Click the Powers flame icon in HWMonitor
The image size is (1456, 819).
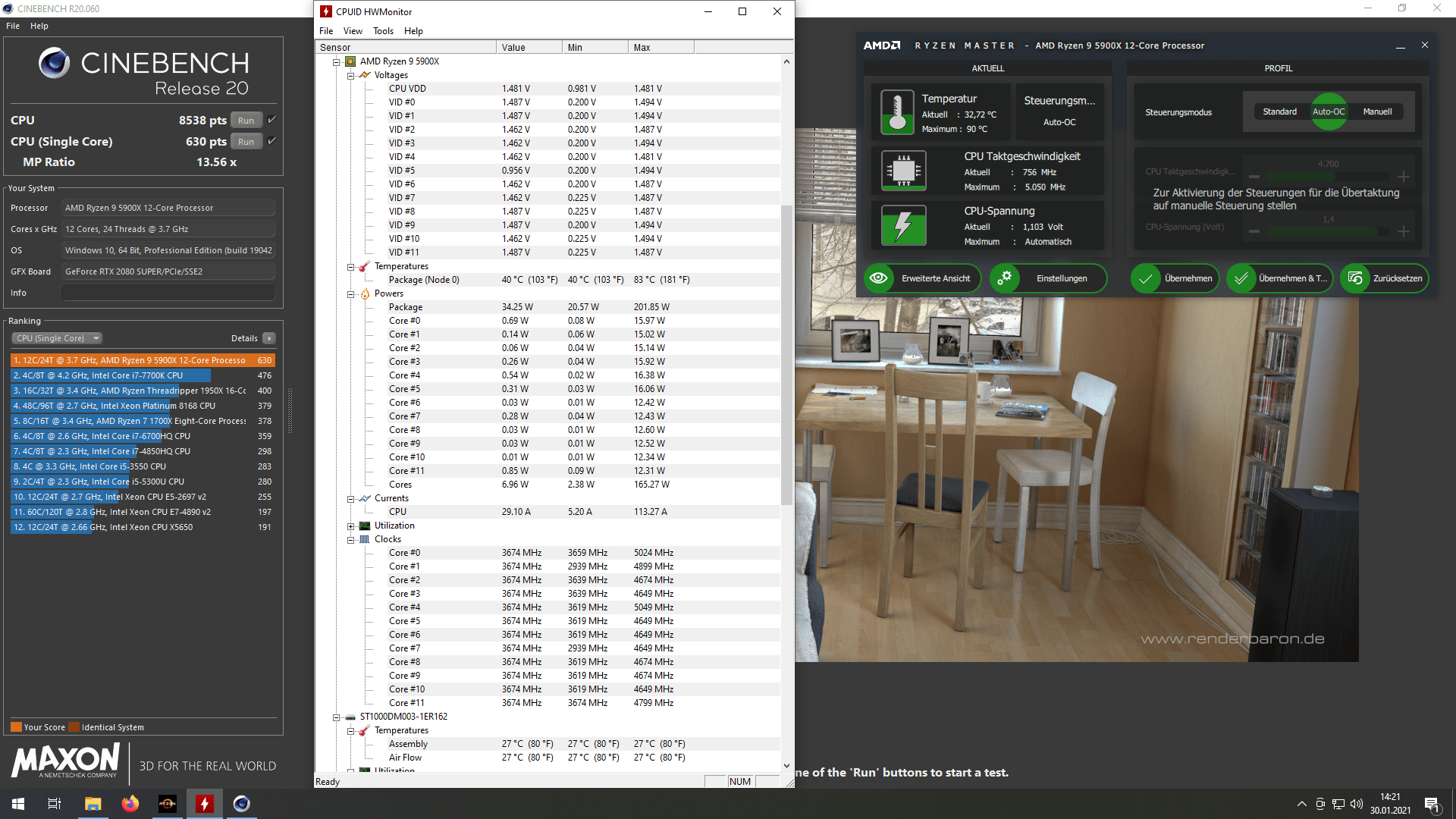click(365, 293)
